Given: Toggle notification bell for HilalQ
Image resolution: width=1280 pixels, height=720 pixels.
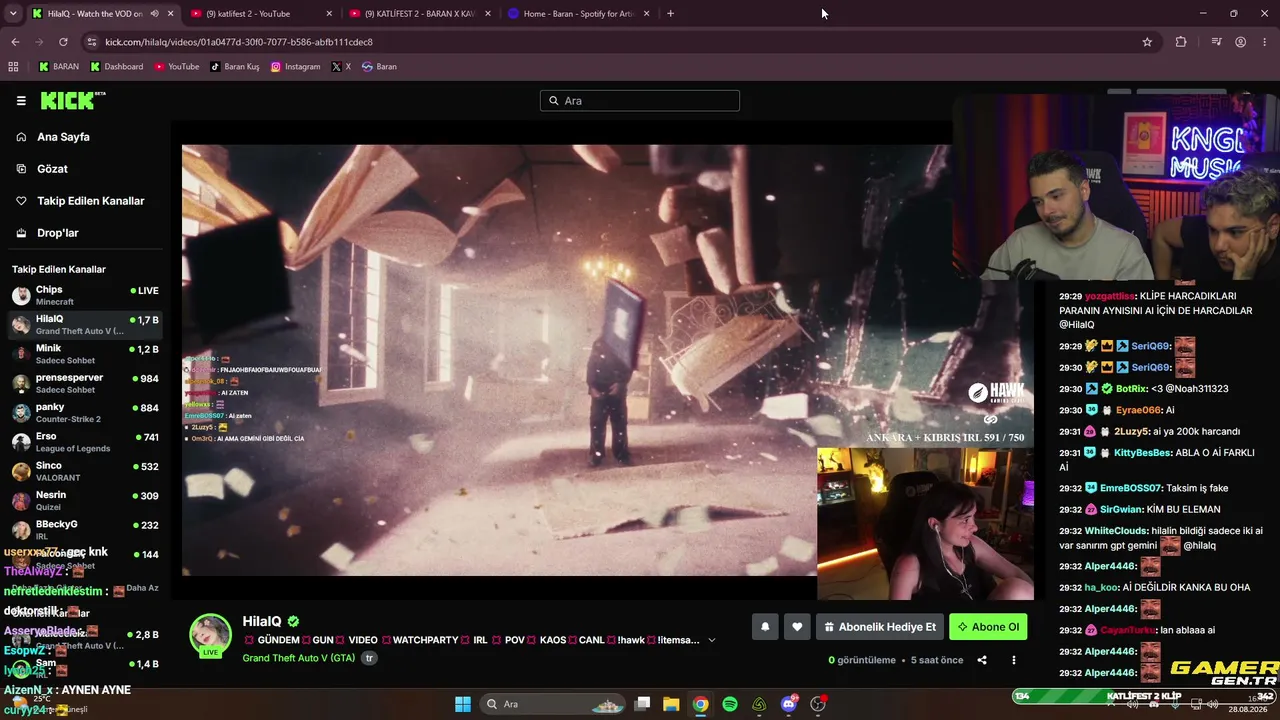Looking at the screenshot, I should [765, 627].
